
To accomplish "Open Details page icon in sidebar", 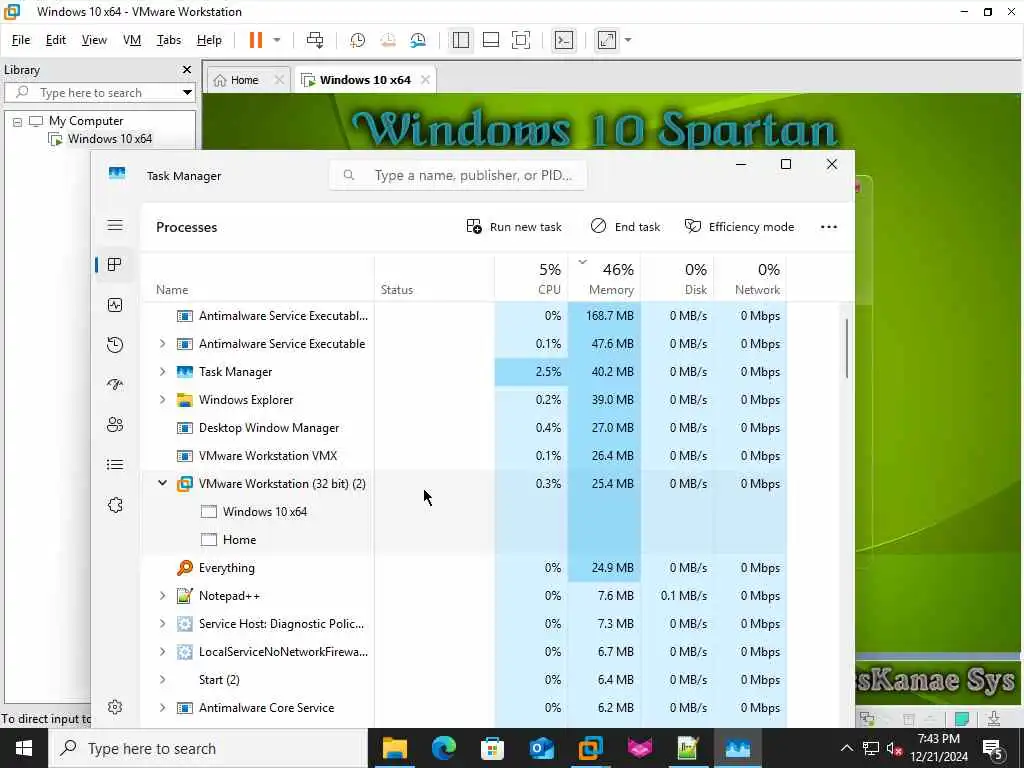I will click(x=115, y=464).
